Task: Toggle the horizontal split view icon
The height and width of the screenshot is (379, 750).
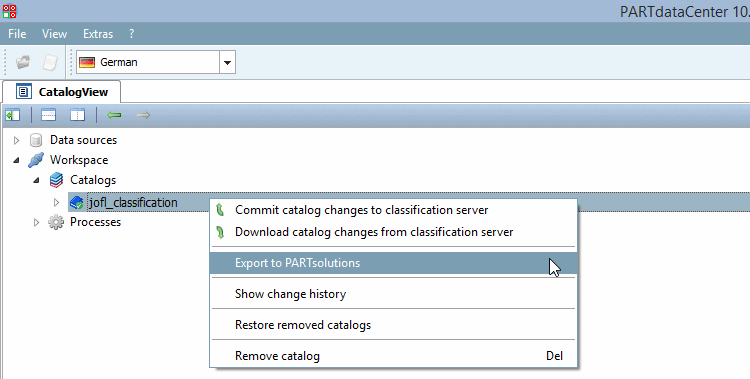Action: tap(48, 115)
